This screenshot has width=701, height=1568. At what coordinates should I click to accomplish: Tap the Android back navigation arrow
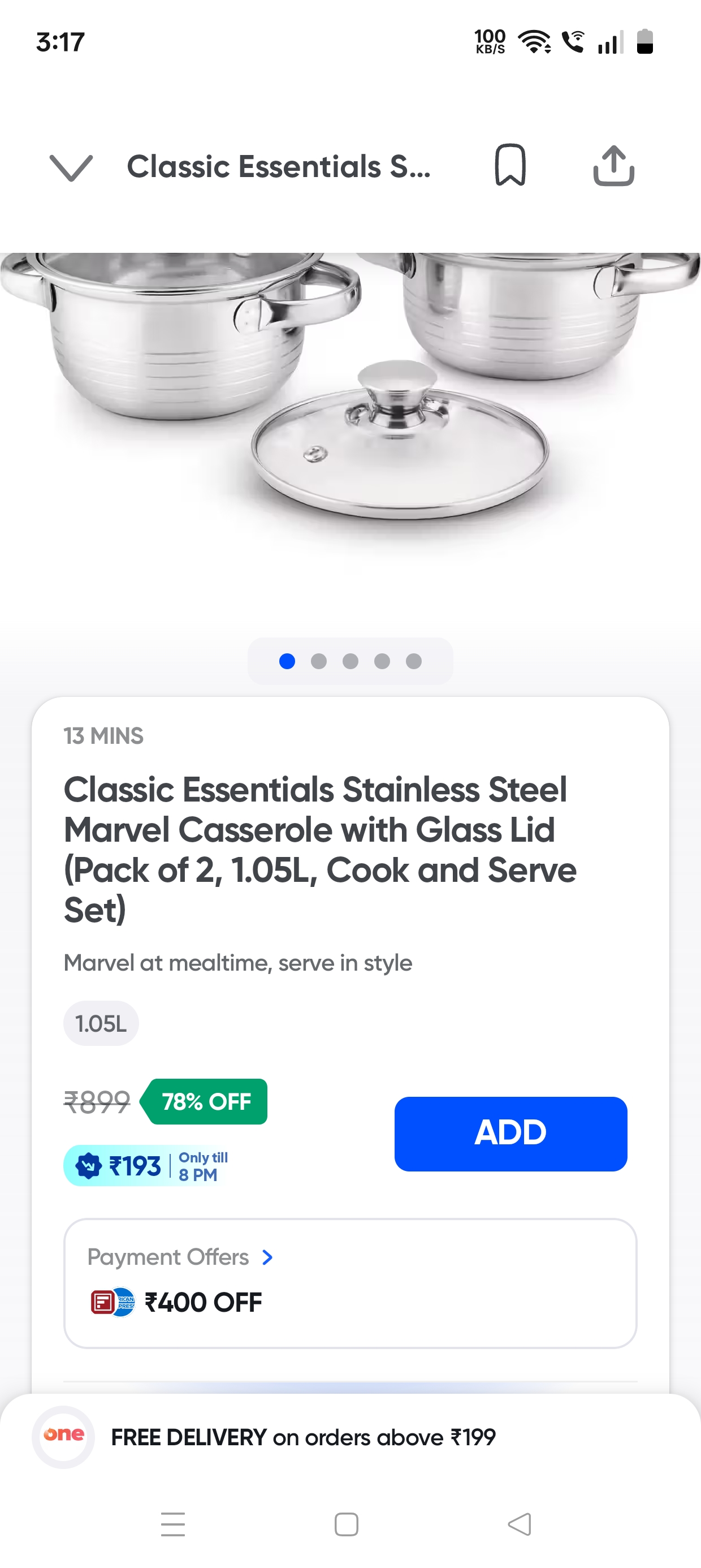click(x=519, y=1524)
